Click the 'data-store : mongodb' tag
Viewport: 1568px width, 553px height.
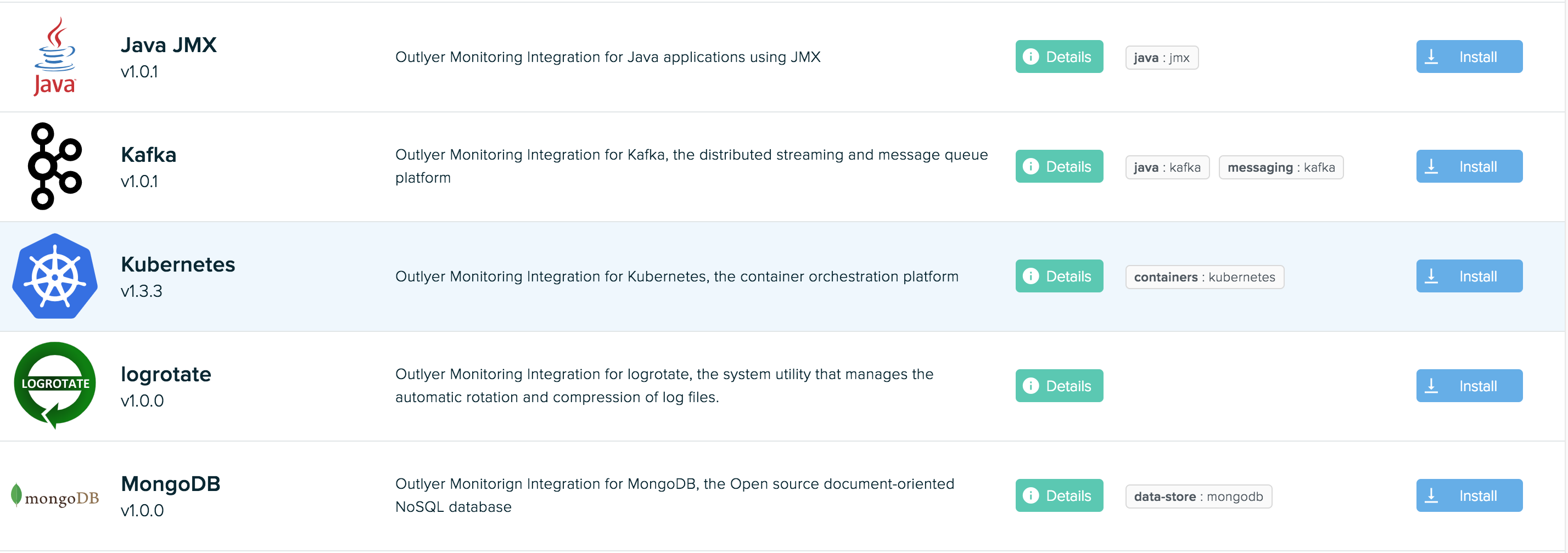pyautogui.click(x=1199, y=496)
